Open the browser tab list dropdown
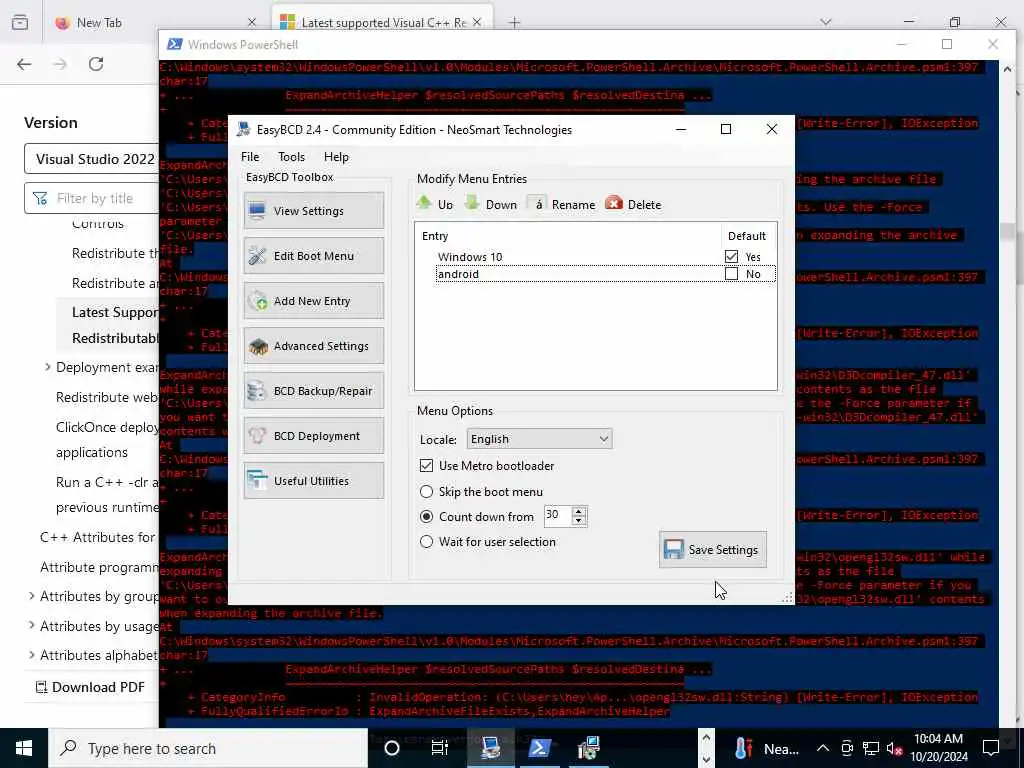Viewport: 1024px width, 768px height. tap(826, 22)
